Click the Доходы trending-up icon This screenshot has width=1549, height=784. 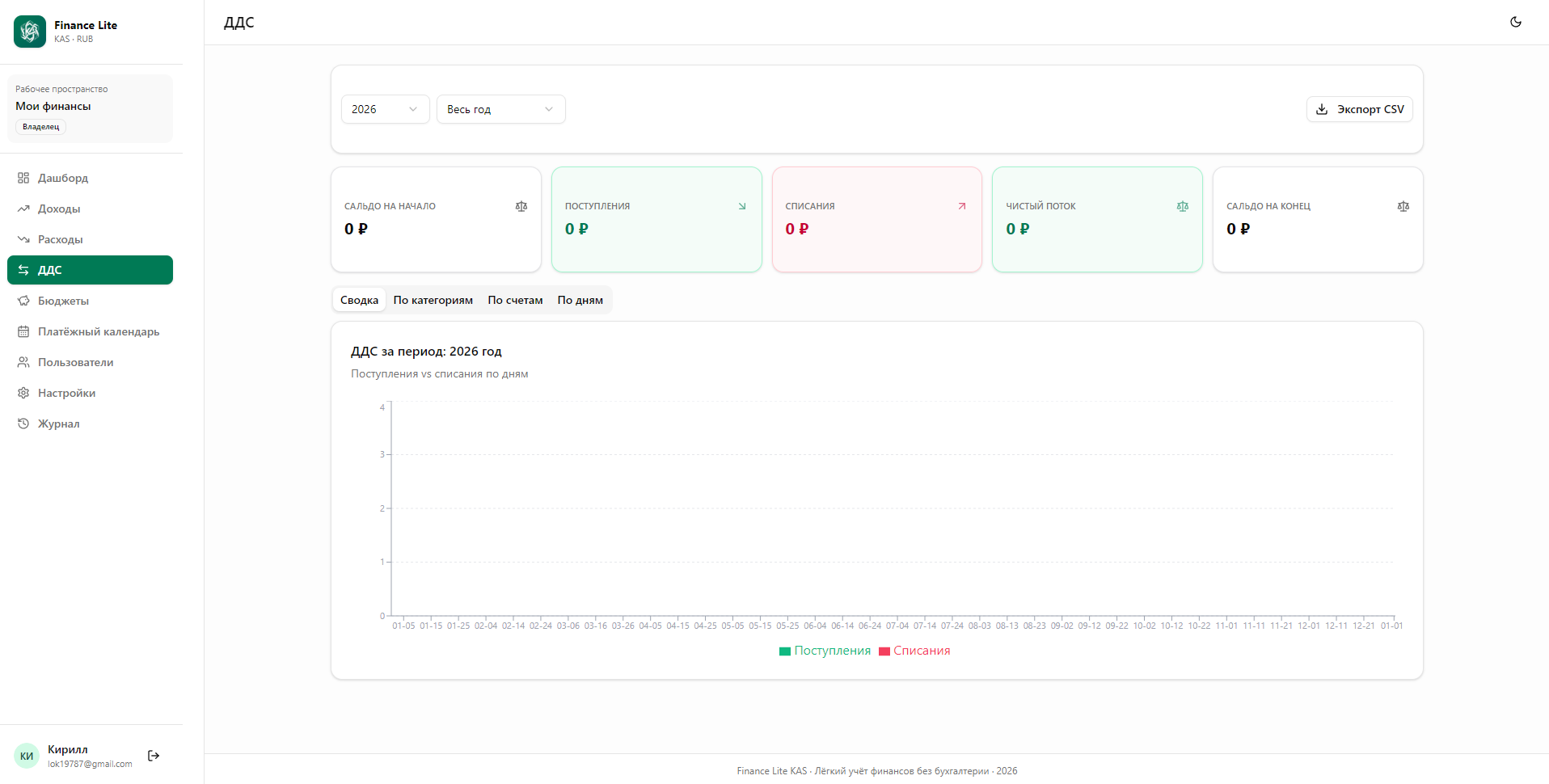coord(23,209)
